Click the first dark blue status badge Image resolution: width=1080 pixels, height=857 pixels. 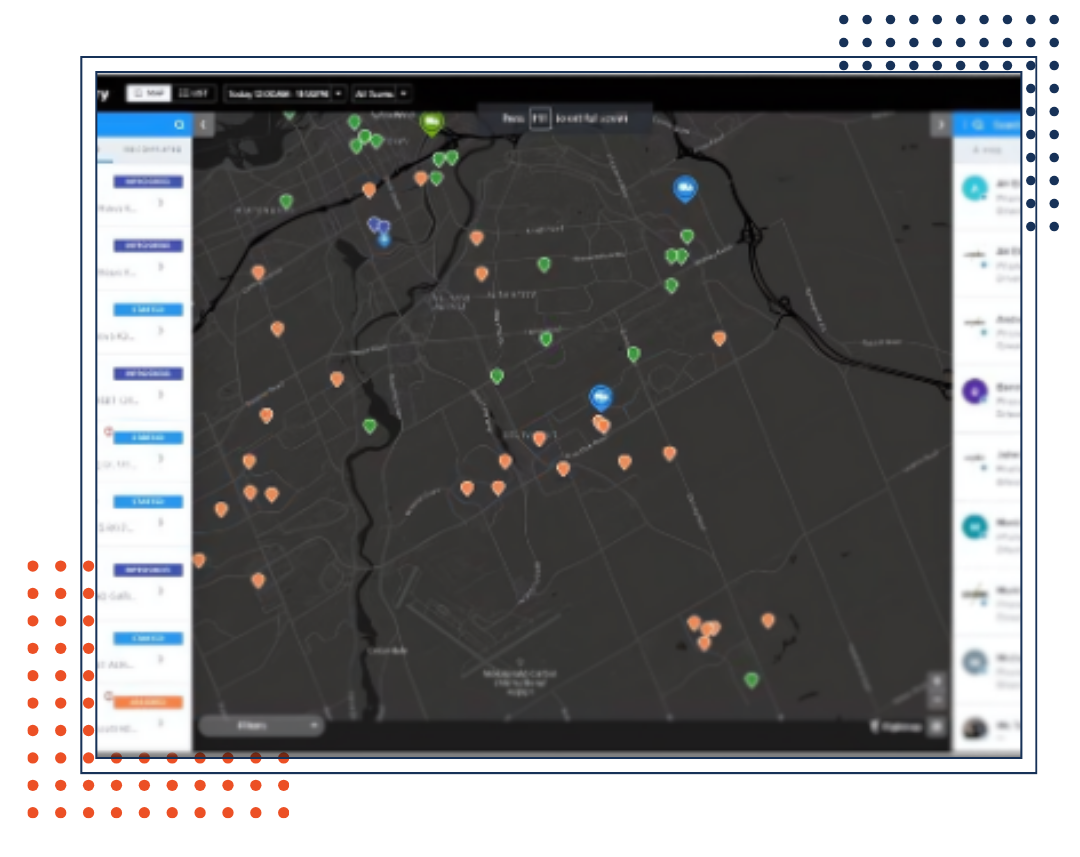click(148, 182)
